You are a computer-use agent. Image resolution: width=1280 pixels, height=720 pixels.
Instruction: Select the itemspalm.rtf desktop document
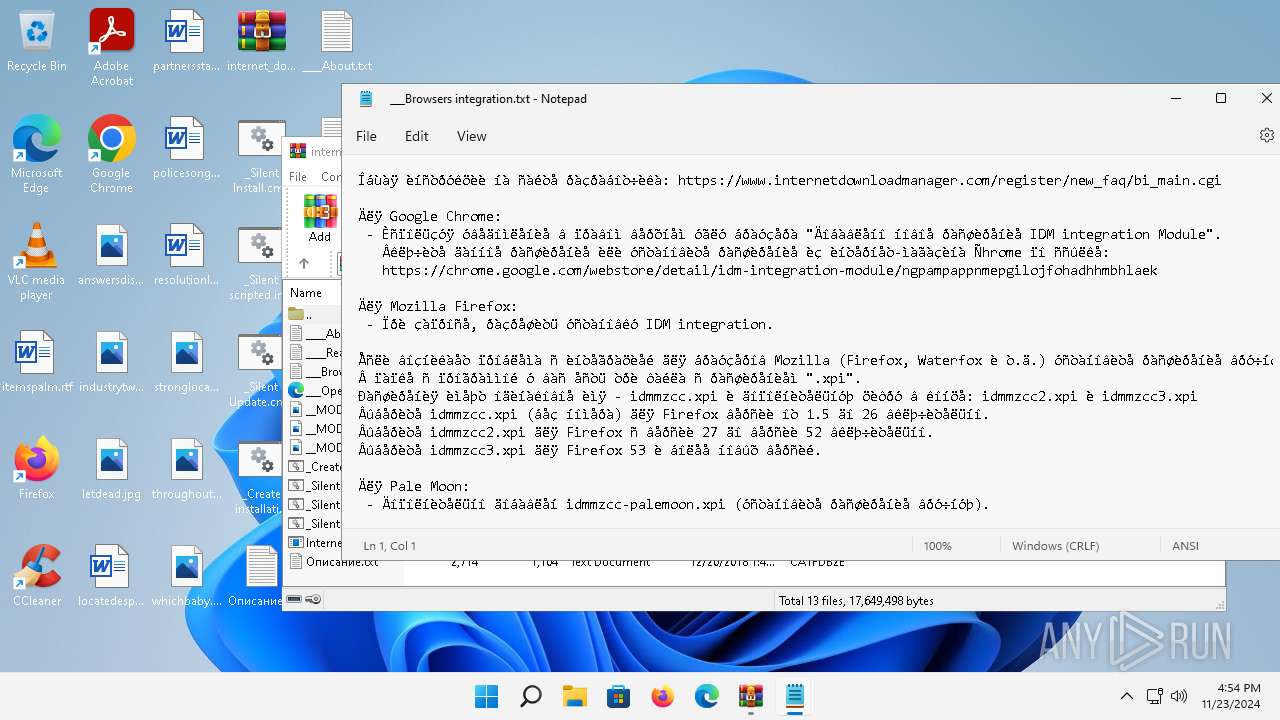[x=36, y=362]
